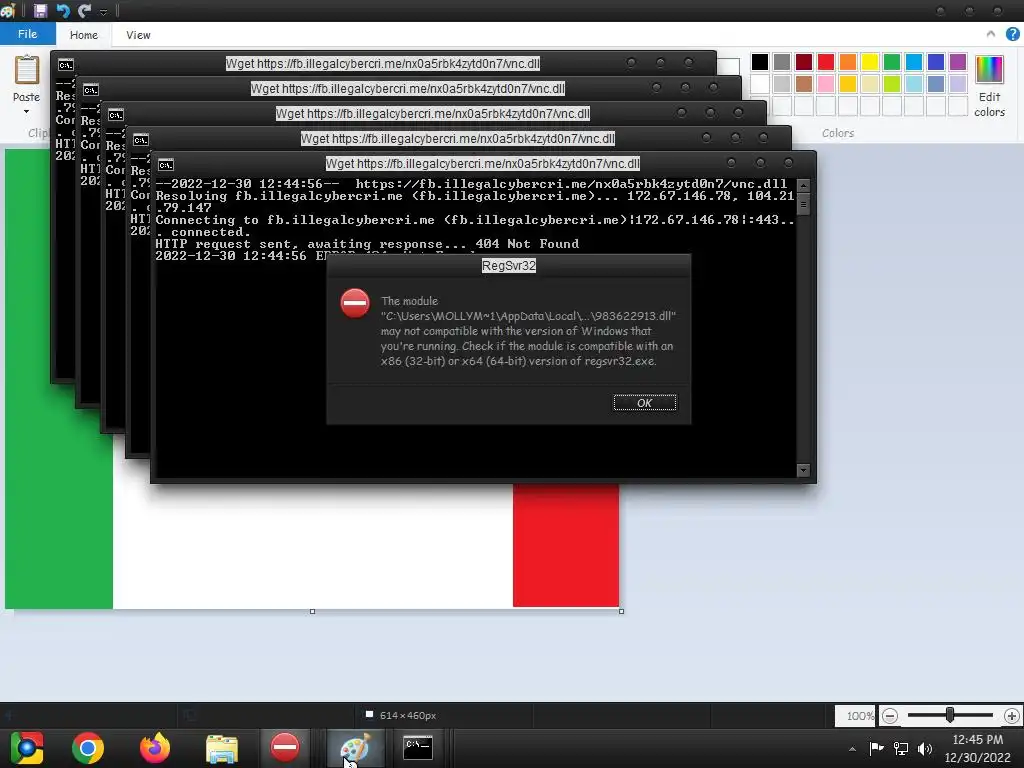Click the Redo arrow in Paint's title bar
The height and width of the screenshot is (768, 1024).
pos(84,10)
